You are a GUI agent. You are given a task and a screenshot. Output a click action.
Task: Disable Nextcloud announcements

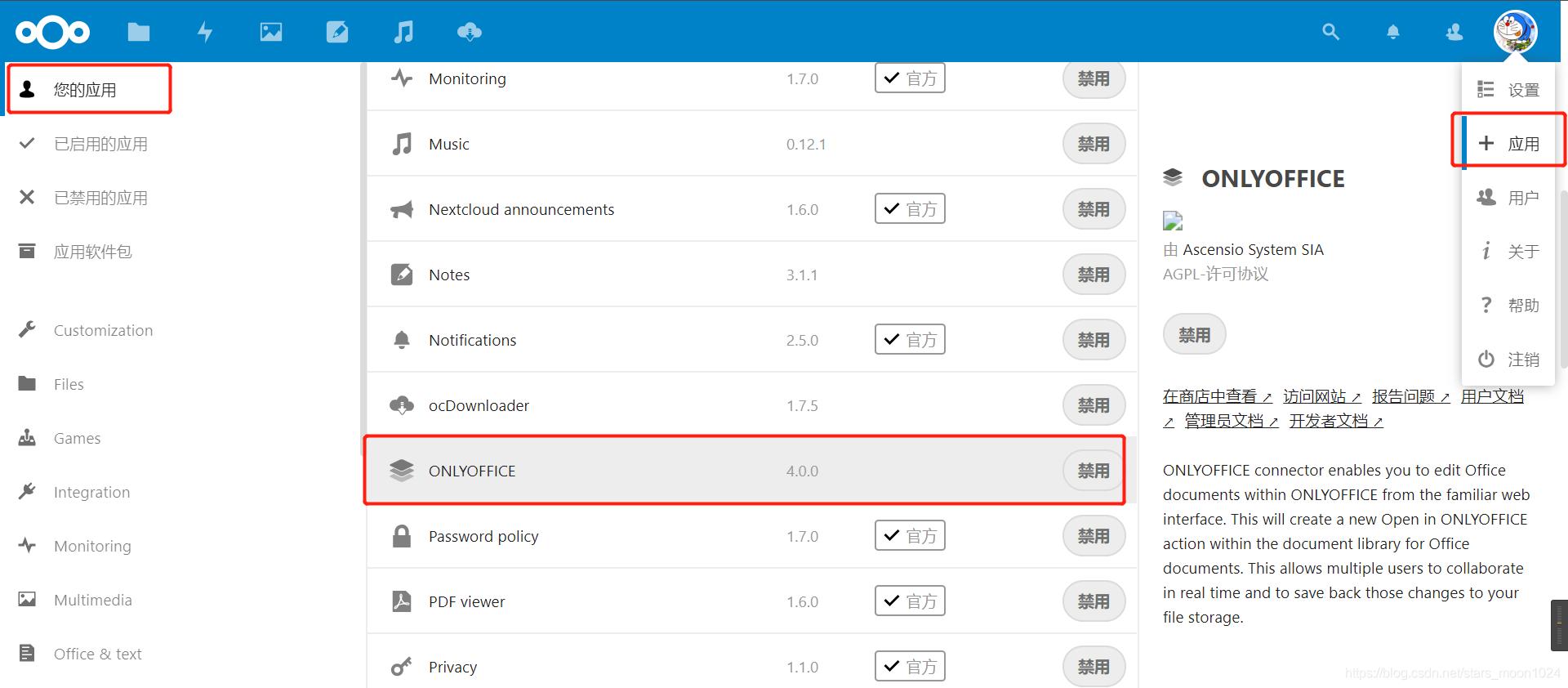click(x=1094, y=209)
